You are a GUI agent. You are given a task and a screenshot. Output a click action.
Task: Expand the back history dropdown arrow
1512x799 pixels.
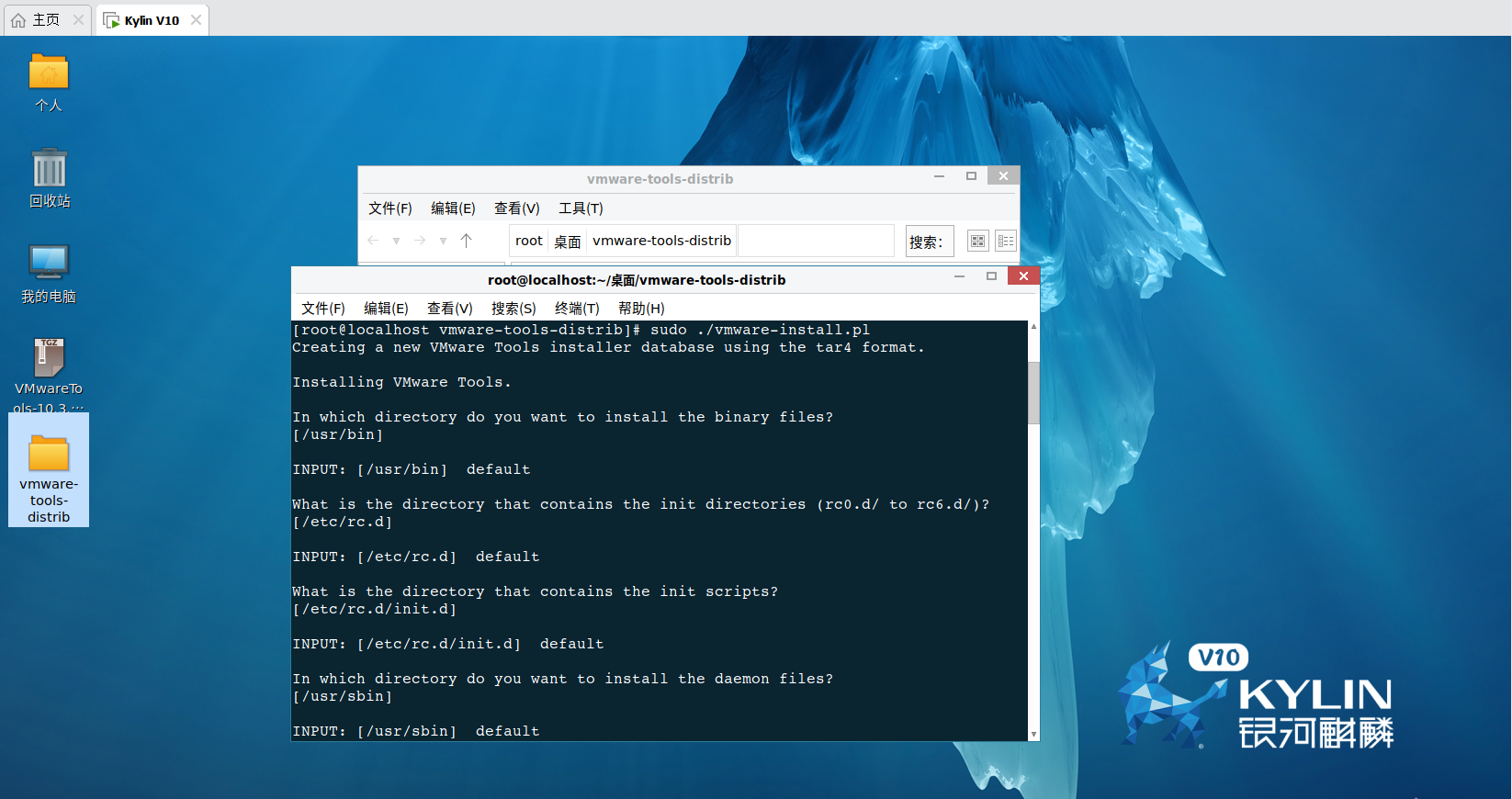click(x=396, y=242)
